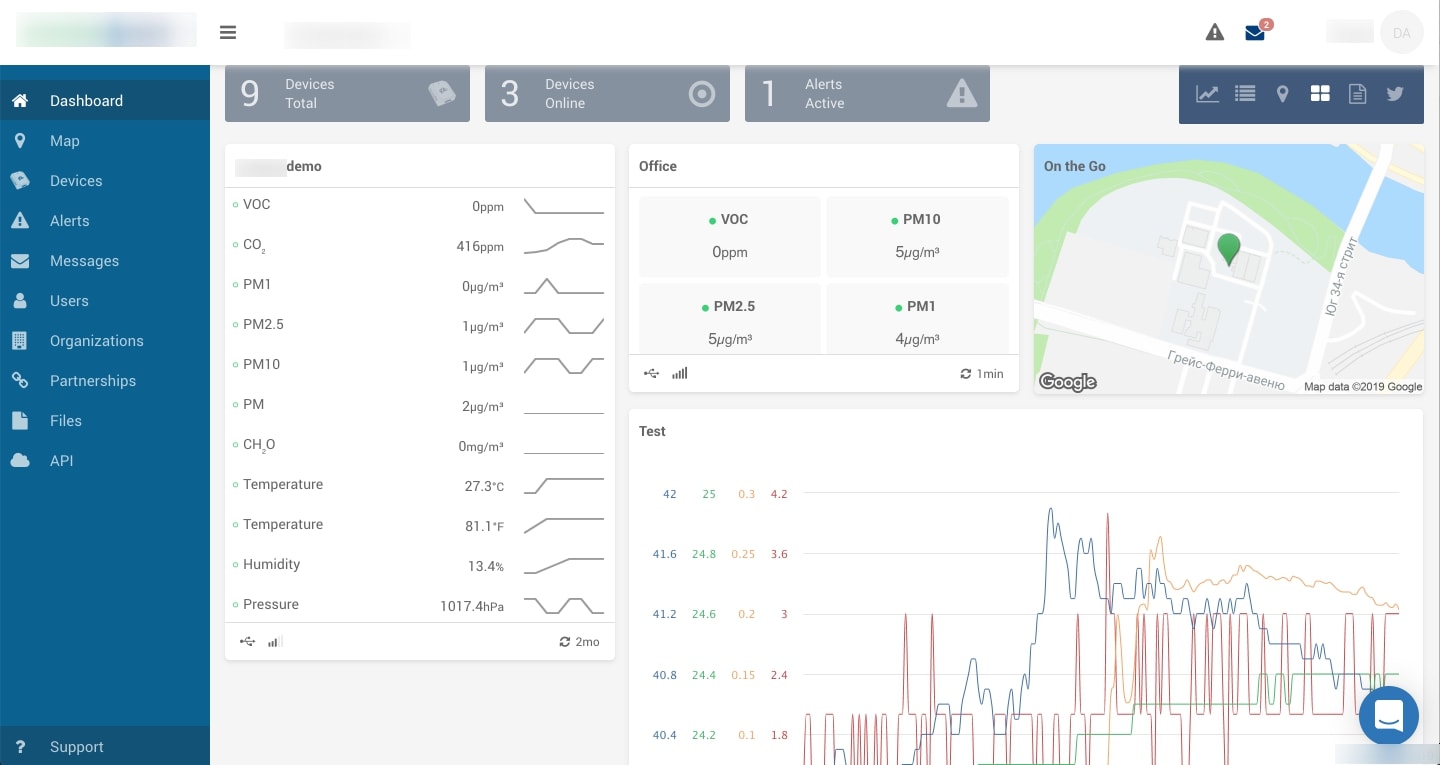
Task: Open Support at sidebar bottom
Action: [105, 746]
